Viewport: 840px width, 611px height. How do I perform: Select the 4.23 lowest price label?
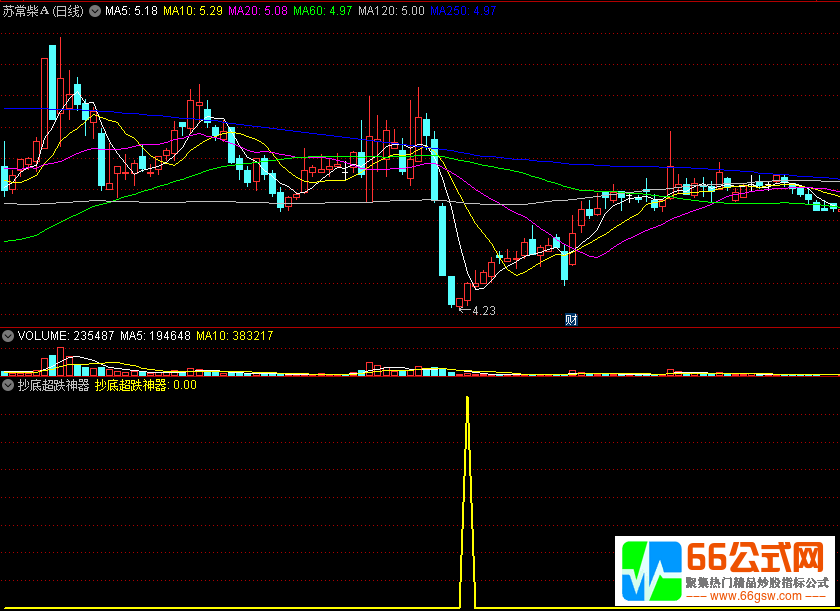coord(484,311)
